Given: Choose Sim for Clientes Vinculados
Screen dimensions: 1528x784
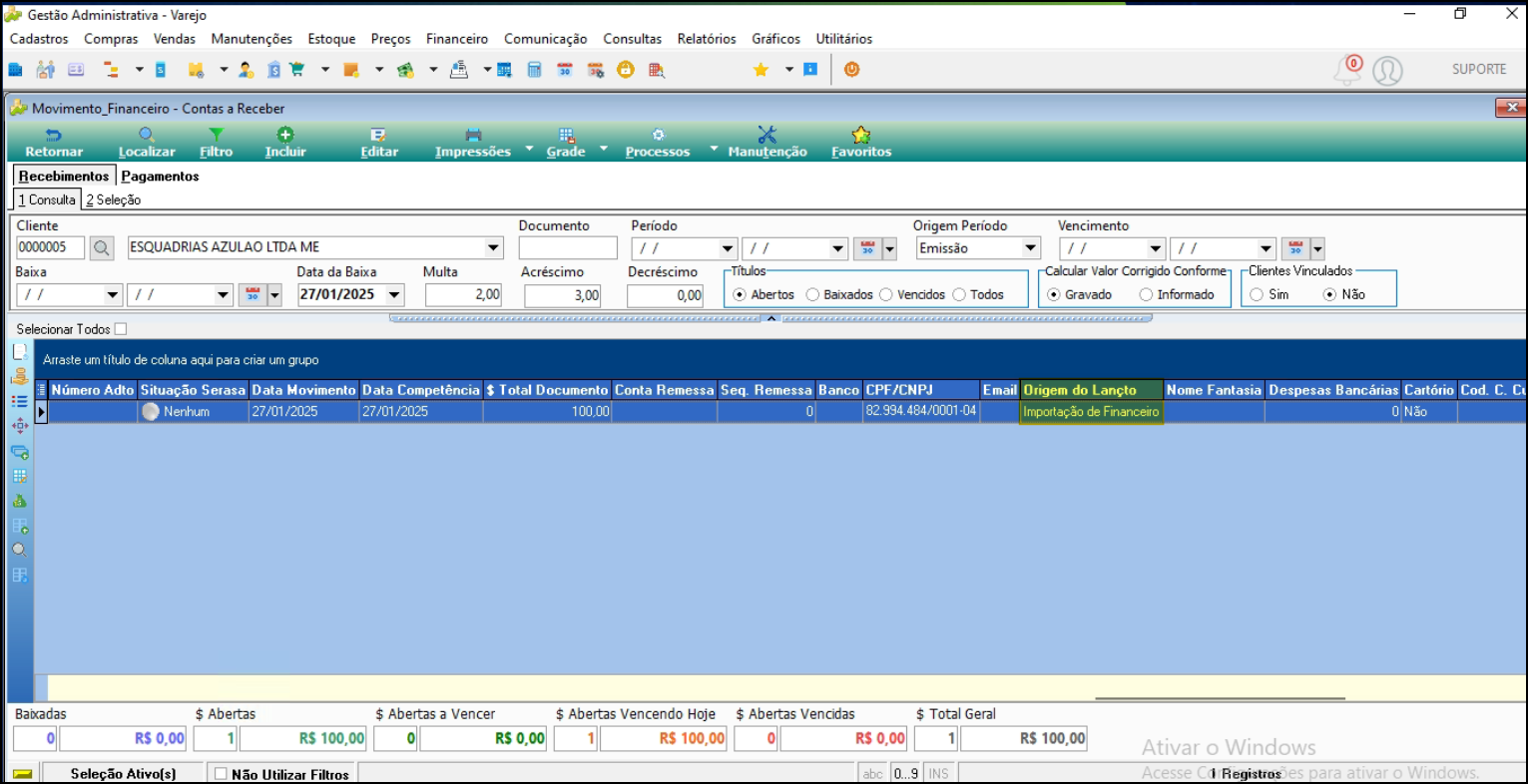Looking at the screenshot, I should point(1257,294).
